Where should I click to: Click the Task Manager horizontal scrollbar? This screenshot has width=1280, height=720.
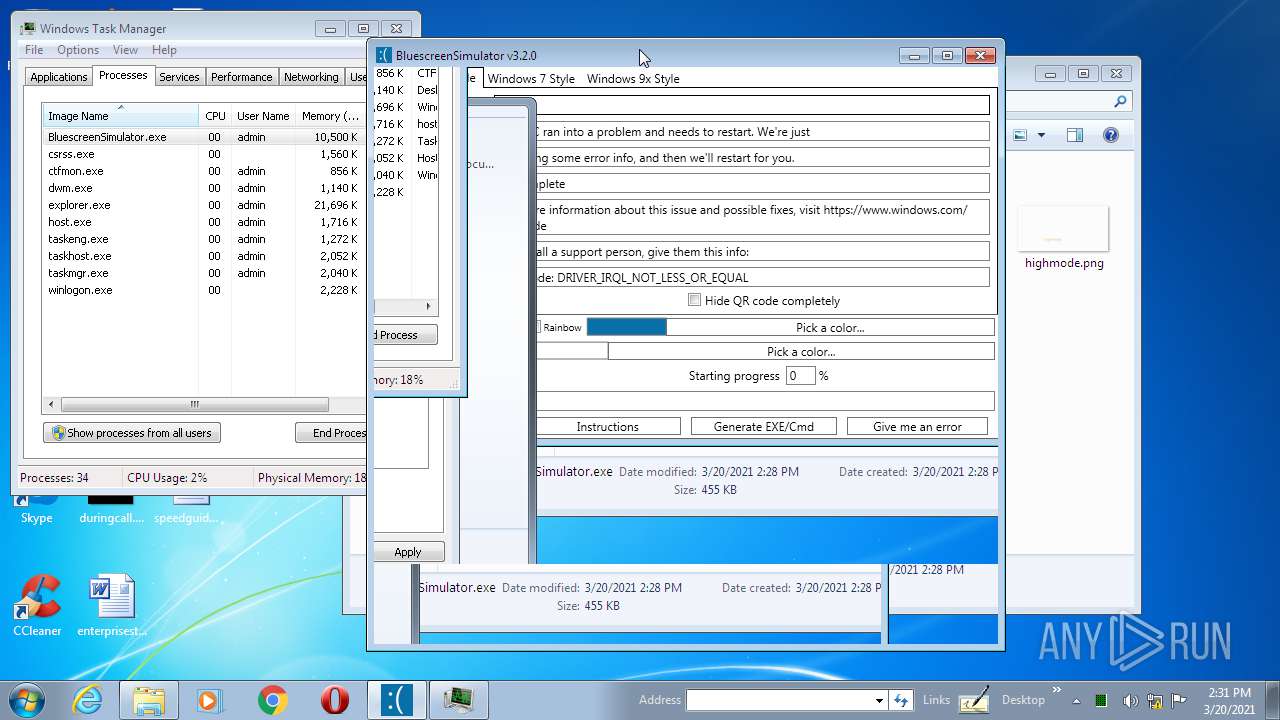point(195,405)
